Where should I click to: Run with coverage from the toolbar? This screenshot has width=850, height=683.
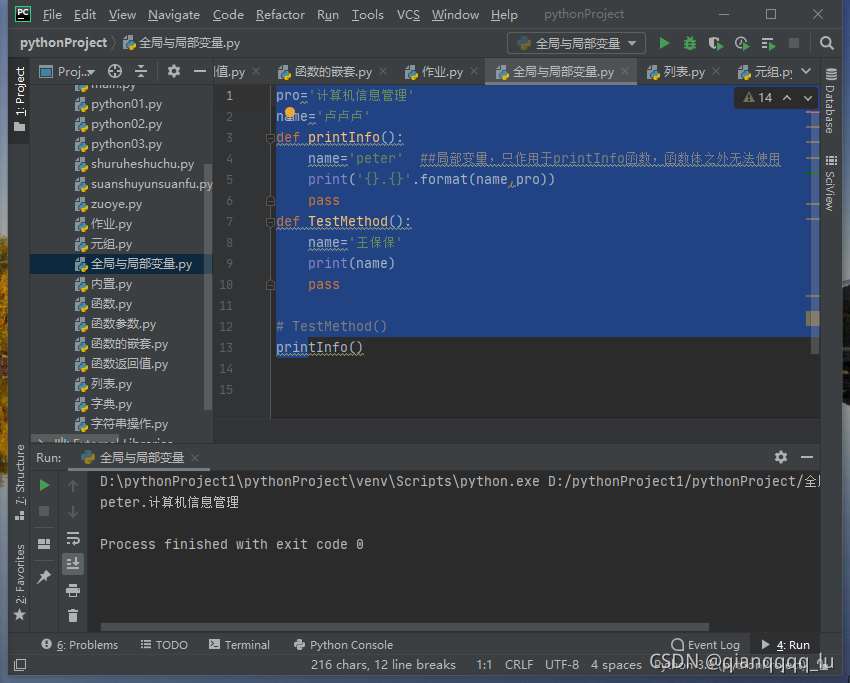[716, 43]
